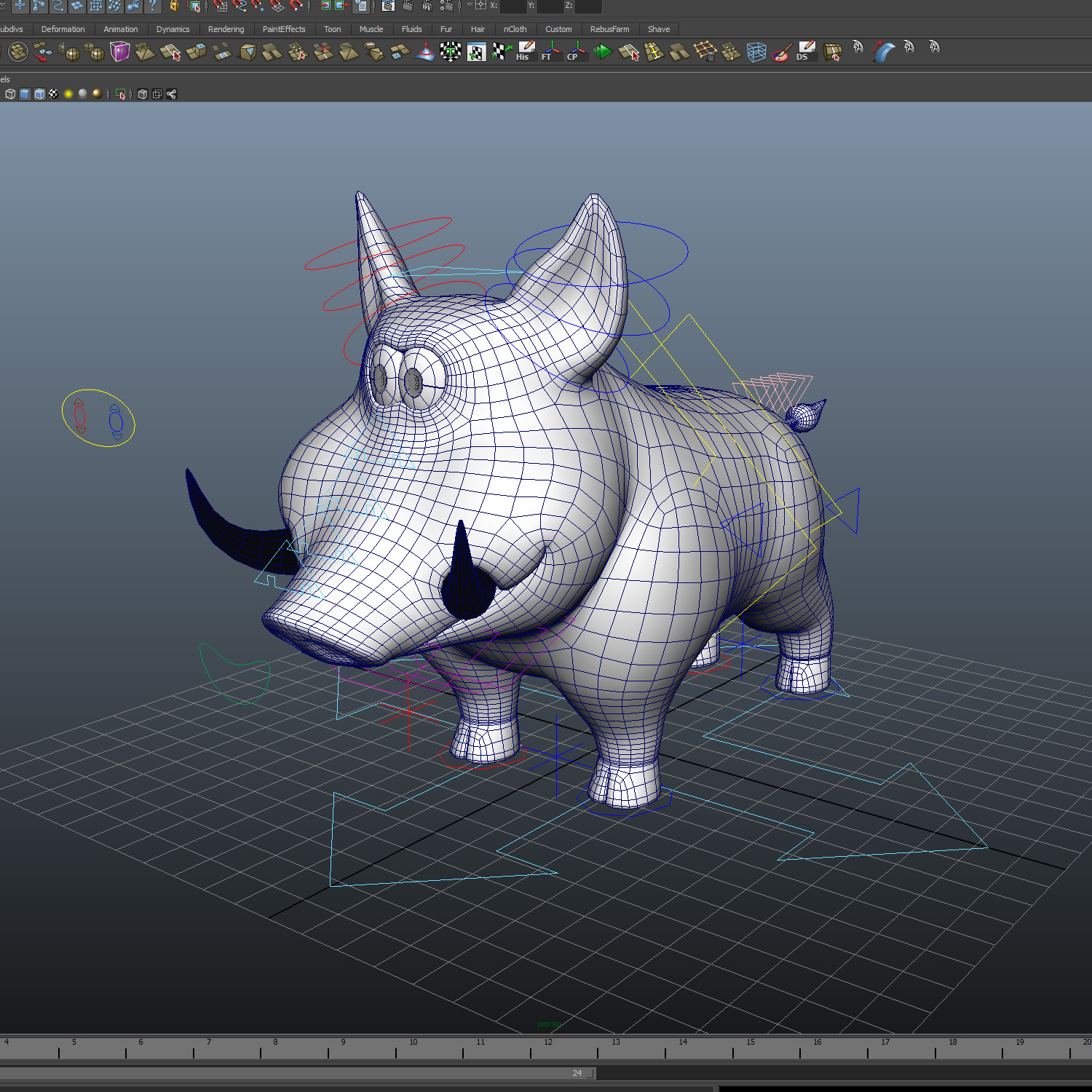
Task: Expand the transform input mode dropdown arrow
Action: pos(470,5)
